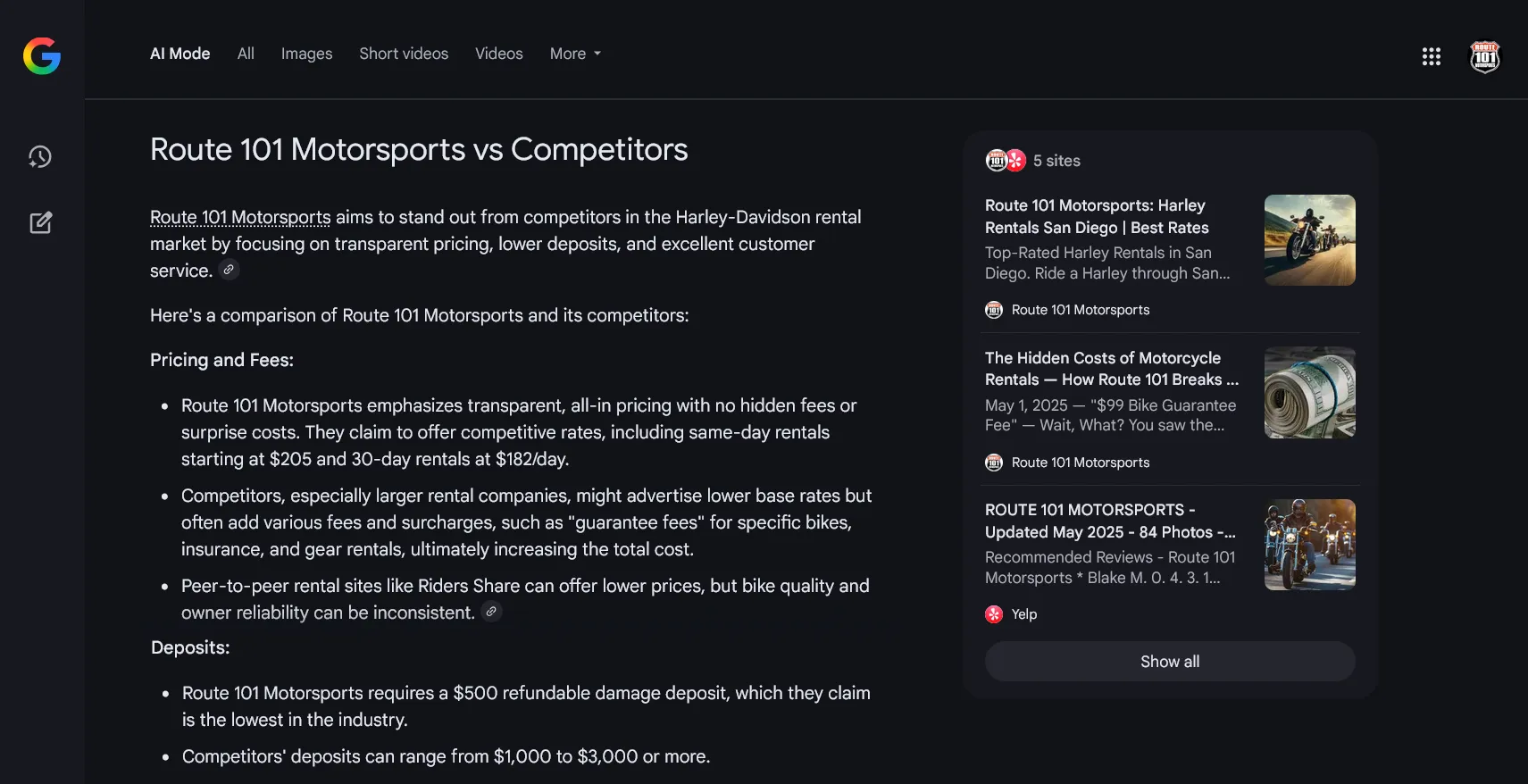Open the Videos tab
The image size is (1528, 784).
(498, 54)
